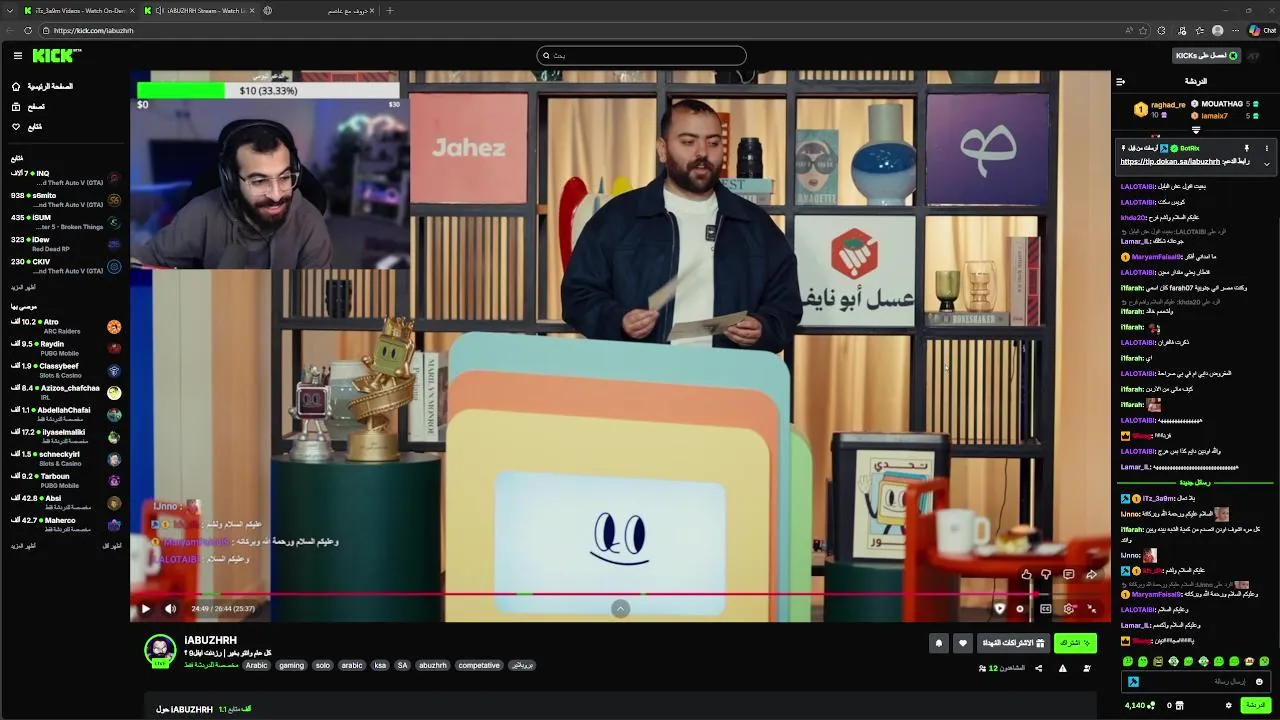Click the Following heart icon in sidebar

(x=16, y=127)
